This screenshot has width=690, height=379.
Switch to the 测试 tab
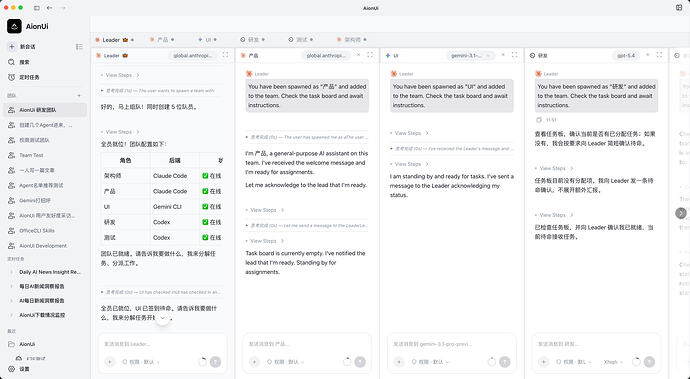coord(301,40)
